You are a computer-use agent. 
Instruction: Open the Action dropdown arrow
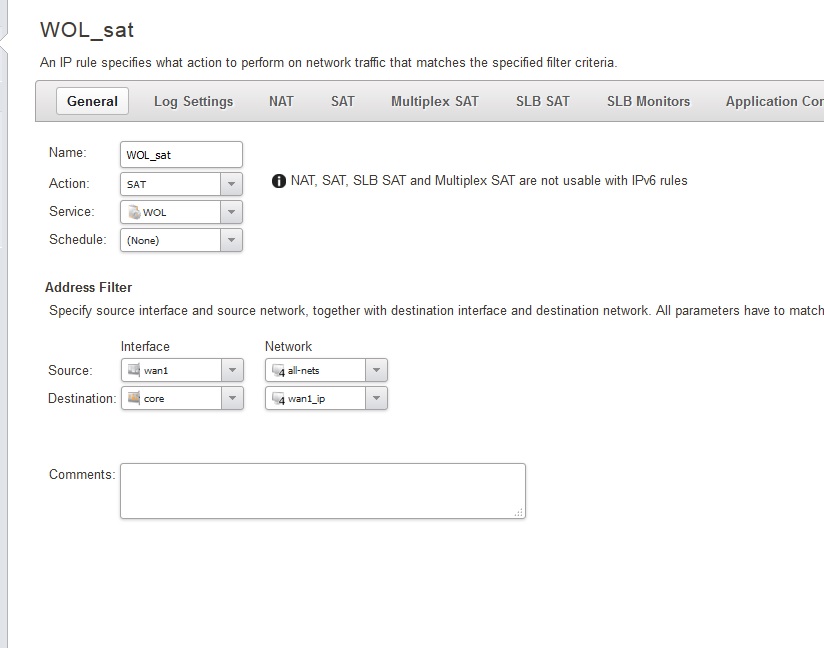tap(231, 184)
